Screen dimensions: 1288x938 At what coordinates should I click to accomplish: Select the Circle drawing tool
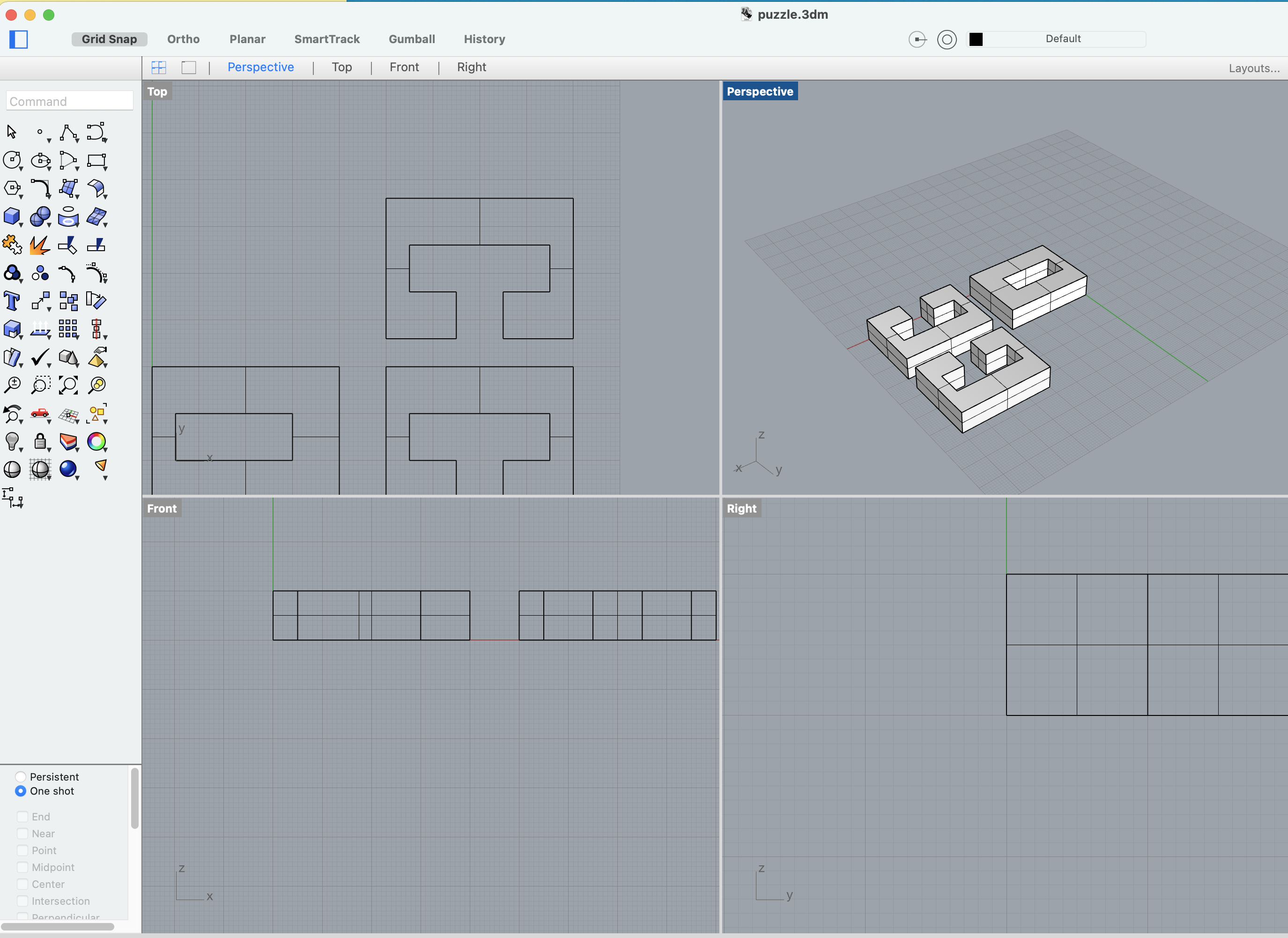(x=11, y=161)
